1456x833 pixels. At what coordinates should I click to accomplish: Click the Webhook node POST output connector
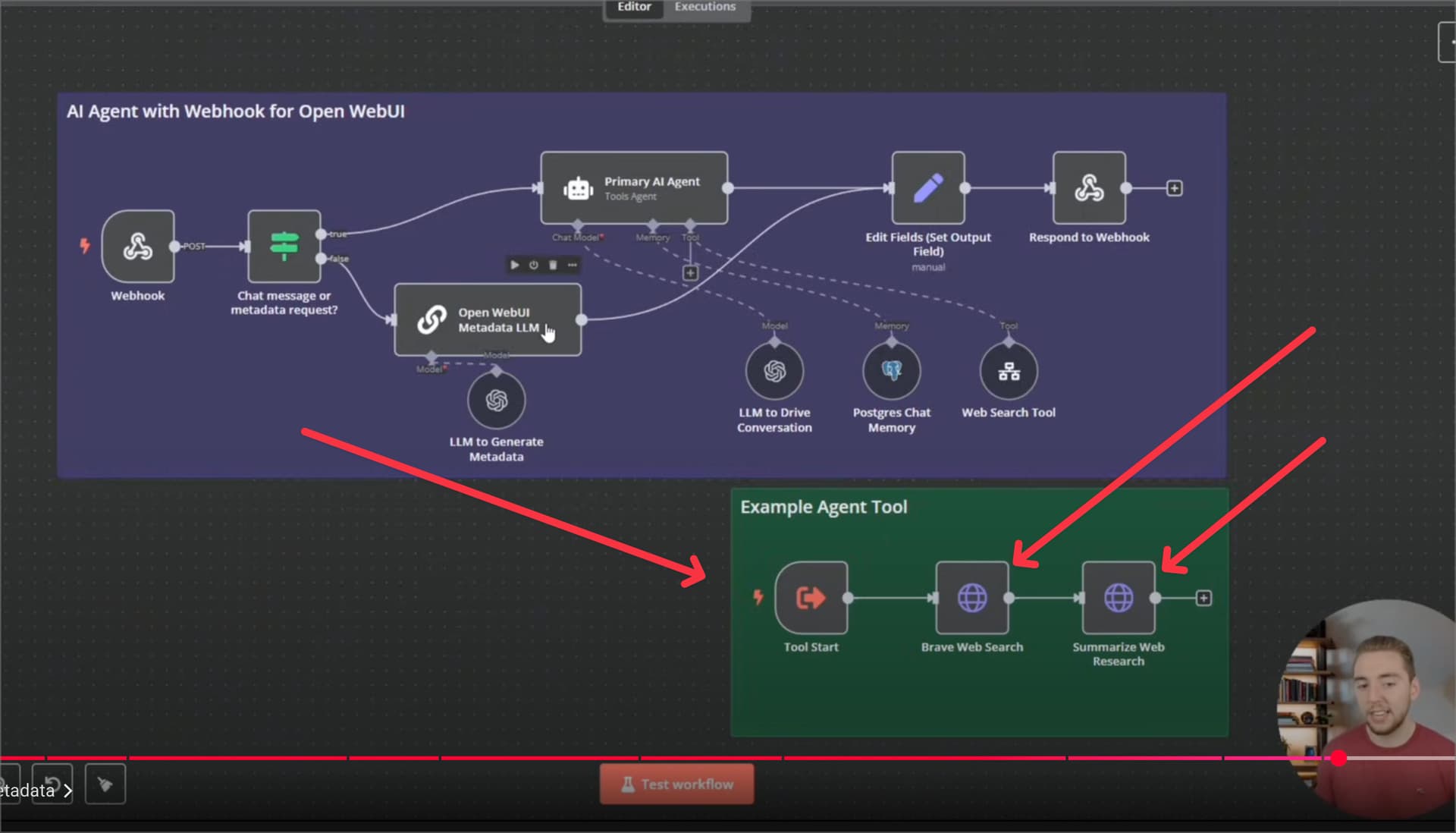(x=175, y=247)
